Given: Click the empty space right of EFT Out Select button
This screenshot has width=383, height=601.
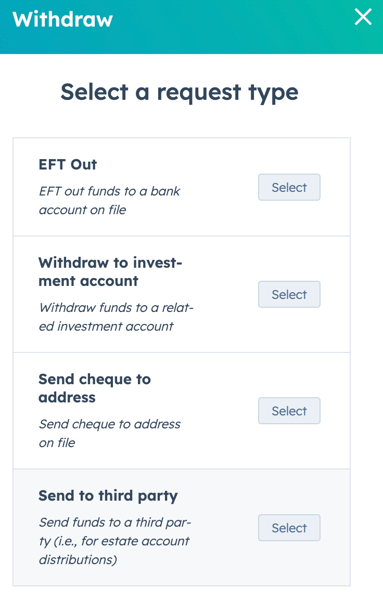Looking at the screenshot, I should point(335,187).
